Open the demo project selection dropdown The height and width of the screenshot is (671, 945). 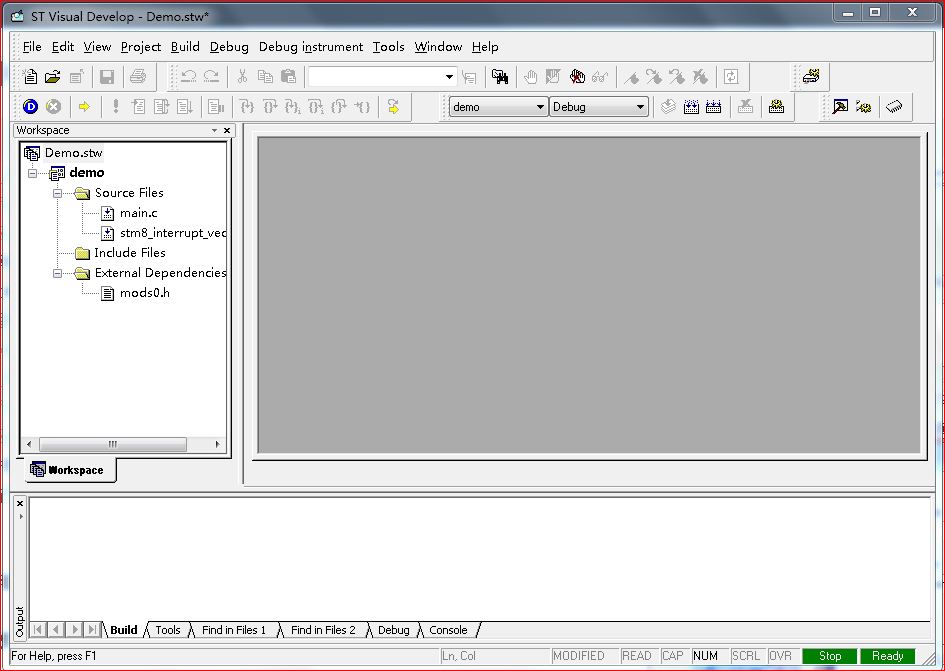pyautogui.click(x=540, y=107)
